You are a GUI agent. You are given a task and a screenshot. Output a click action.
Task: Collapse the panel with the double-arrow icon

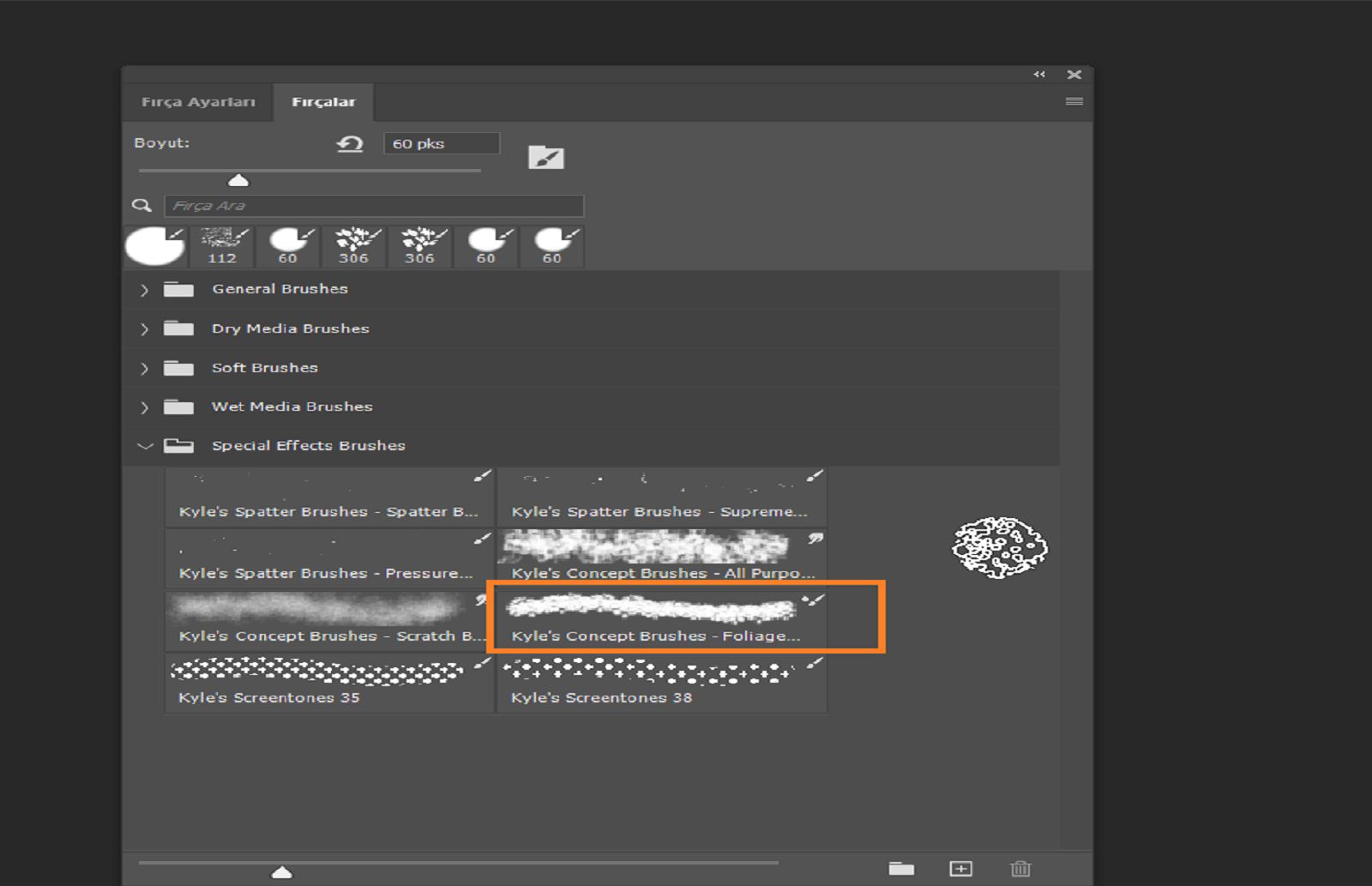click(1039, 75)
